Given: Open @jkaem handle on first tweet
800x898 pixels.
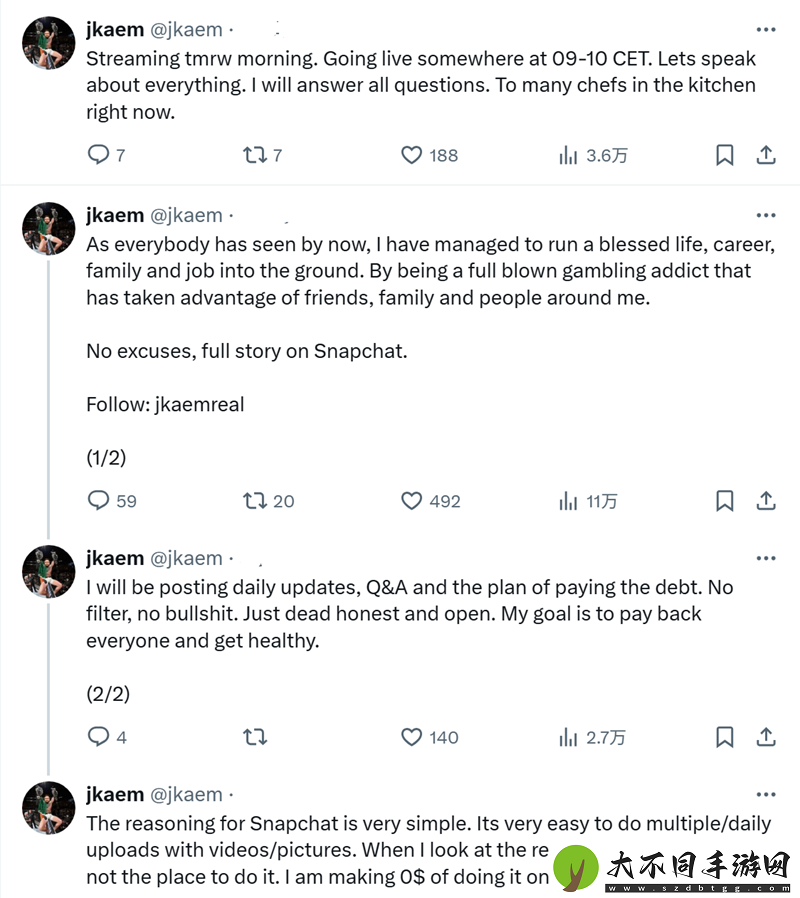Looking at the screenshot, I should (x=186, y=30).
